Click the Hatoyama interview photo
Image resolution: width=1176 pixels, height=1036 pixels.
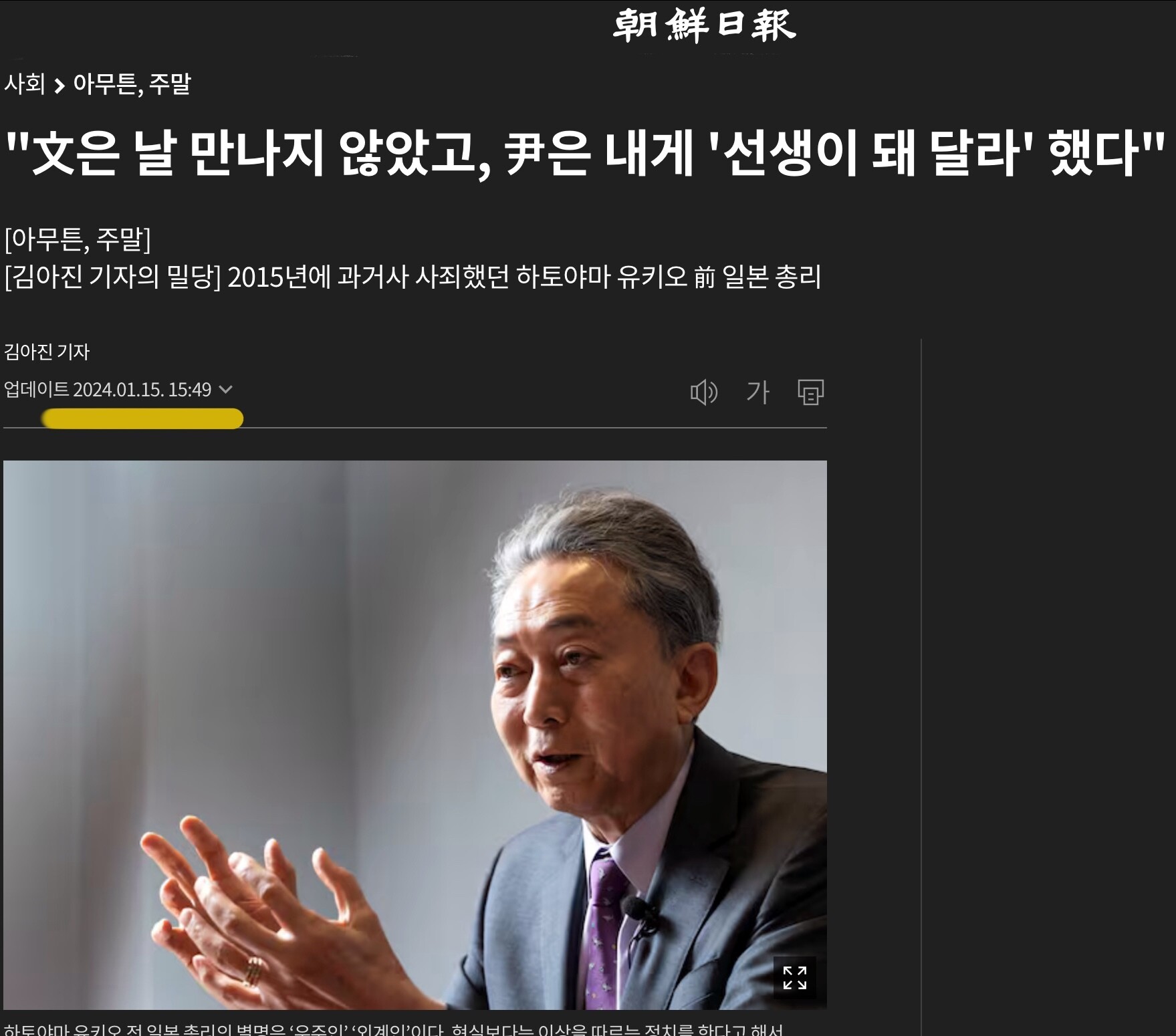[415, 735]
